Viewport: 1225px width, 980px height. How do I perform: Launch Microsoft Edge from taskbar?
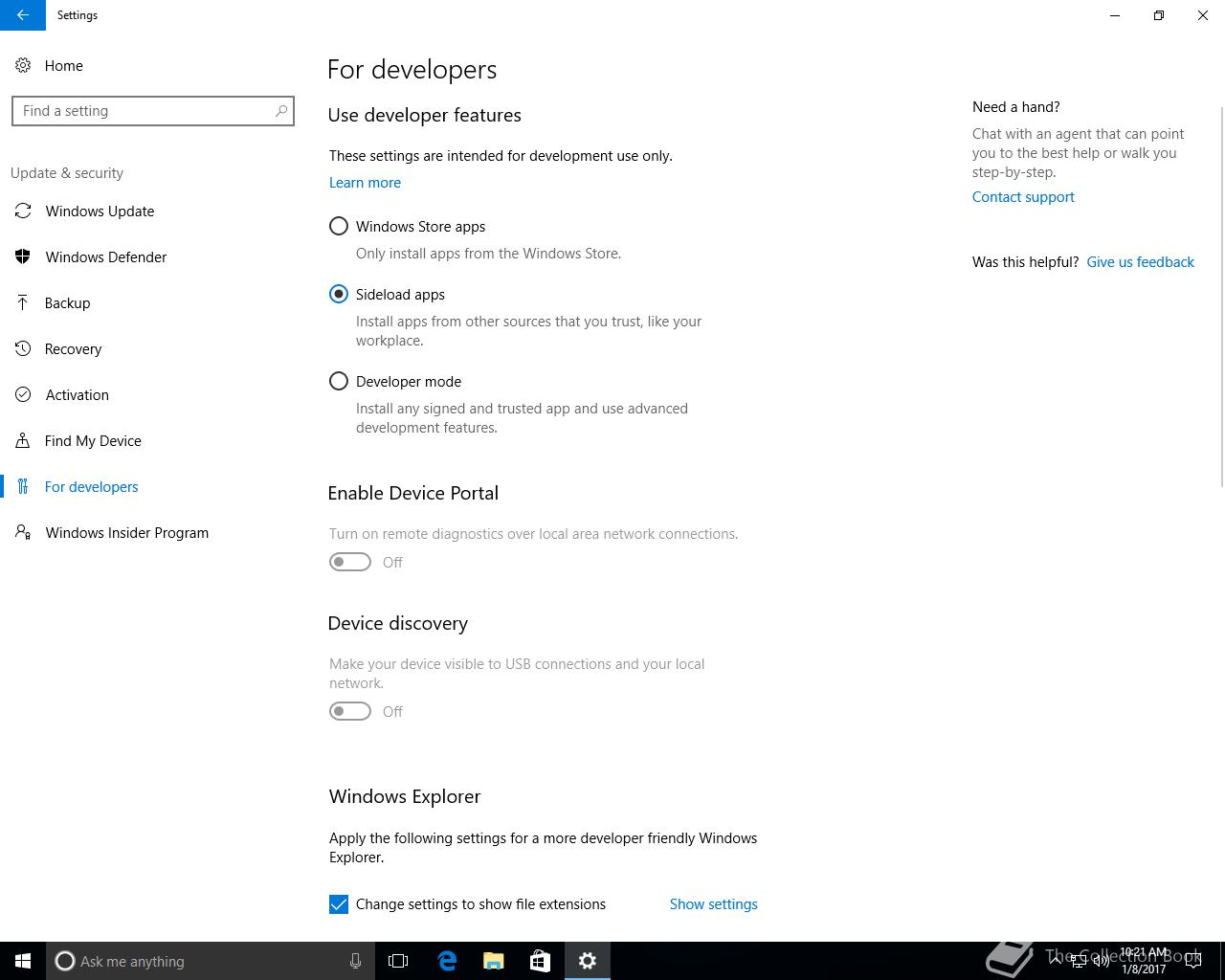pos(447,961)
